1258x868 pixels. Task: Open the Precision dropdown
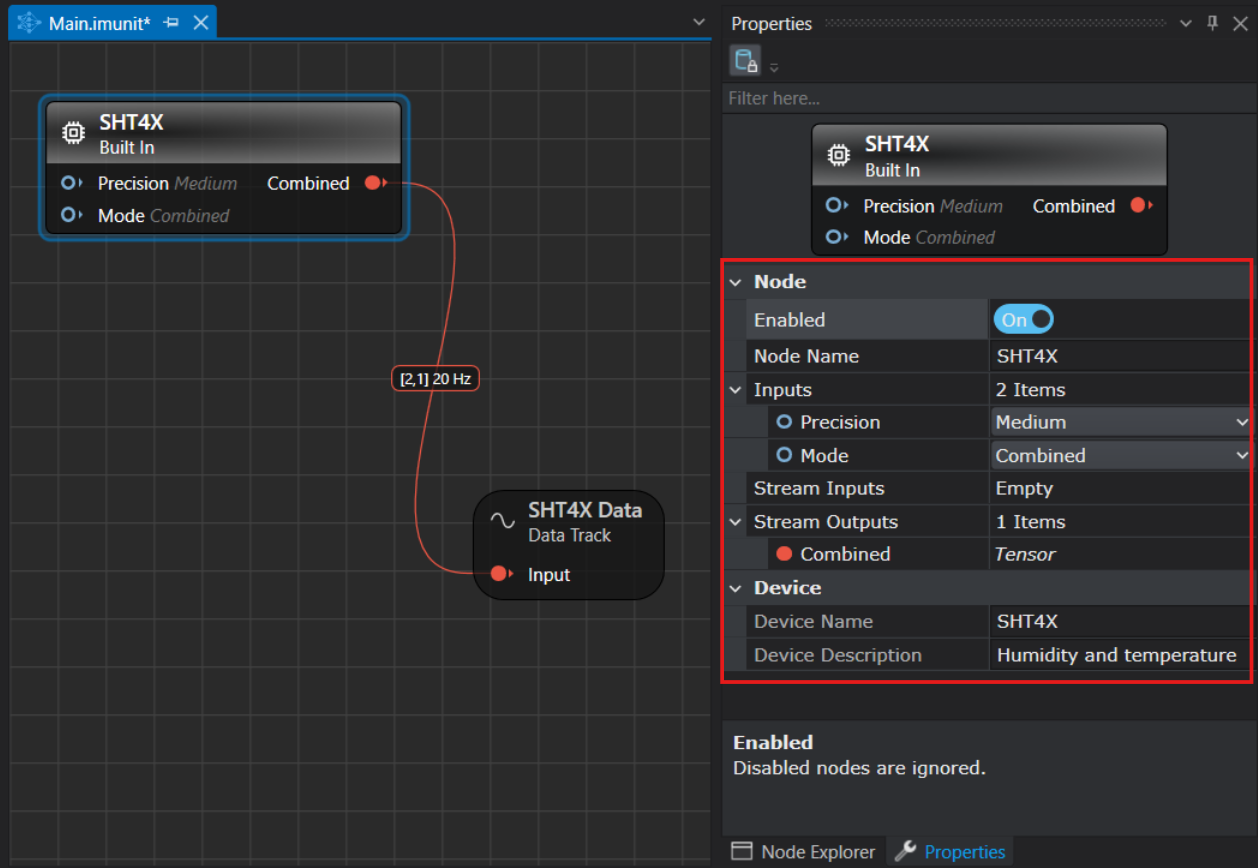point(1122,422)
